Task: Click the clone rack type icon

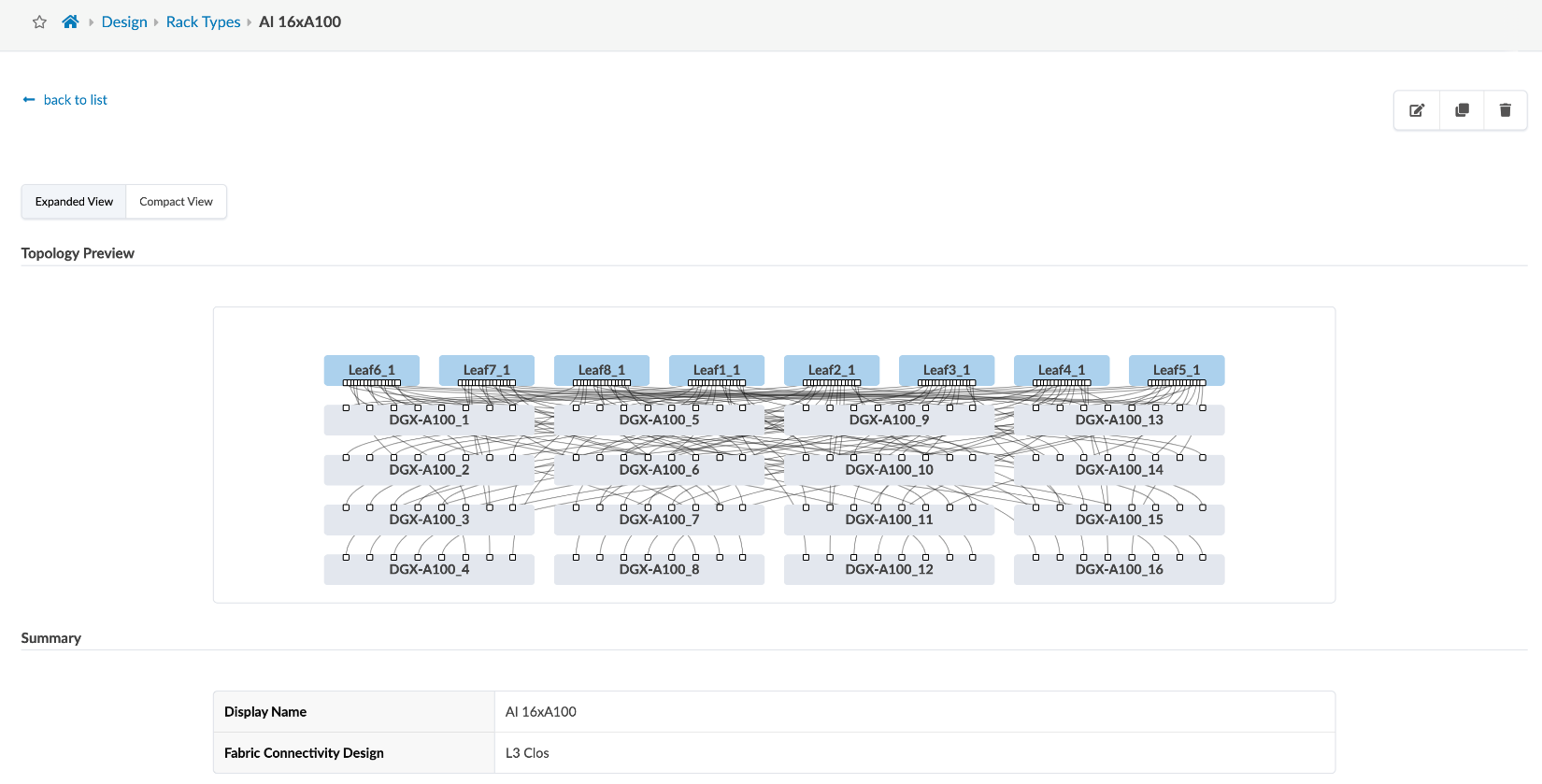Action: click(1463, 110)
